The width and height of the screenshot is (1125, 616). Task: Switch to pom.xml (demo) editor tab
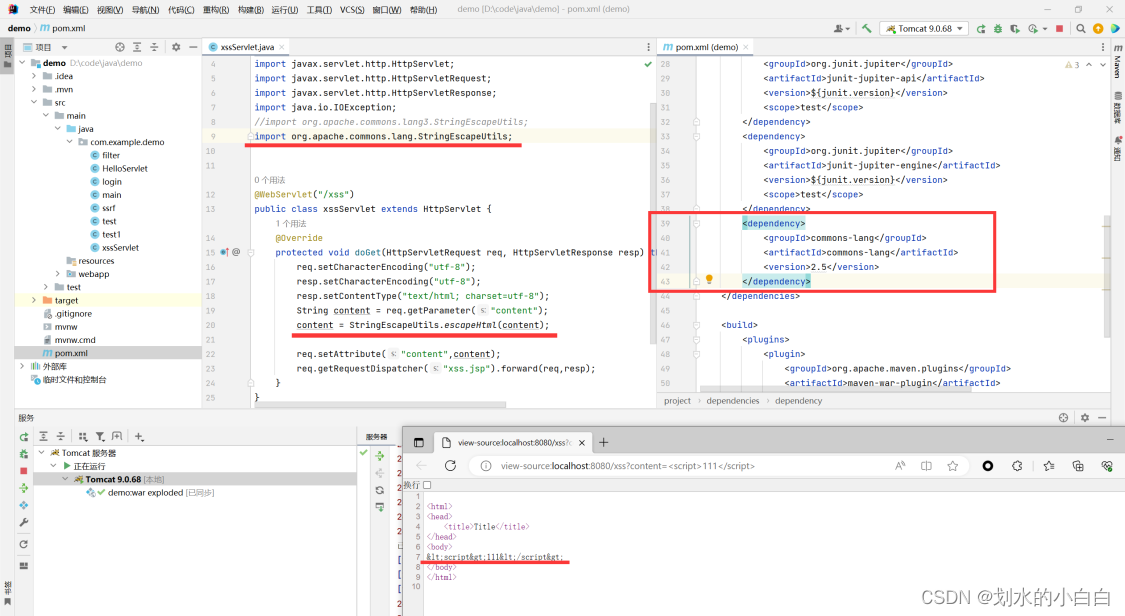tap(707, 47)
